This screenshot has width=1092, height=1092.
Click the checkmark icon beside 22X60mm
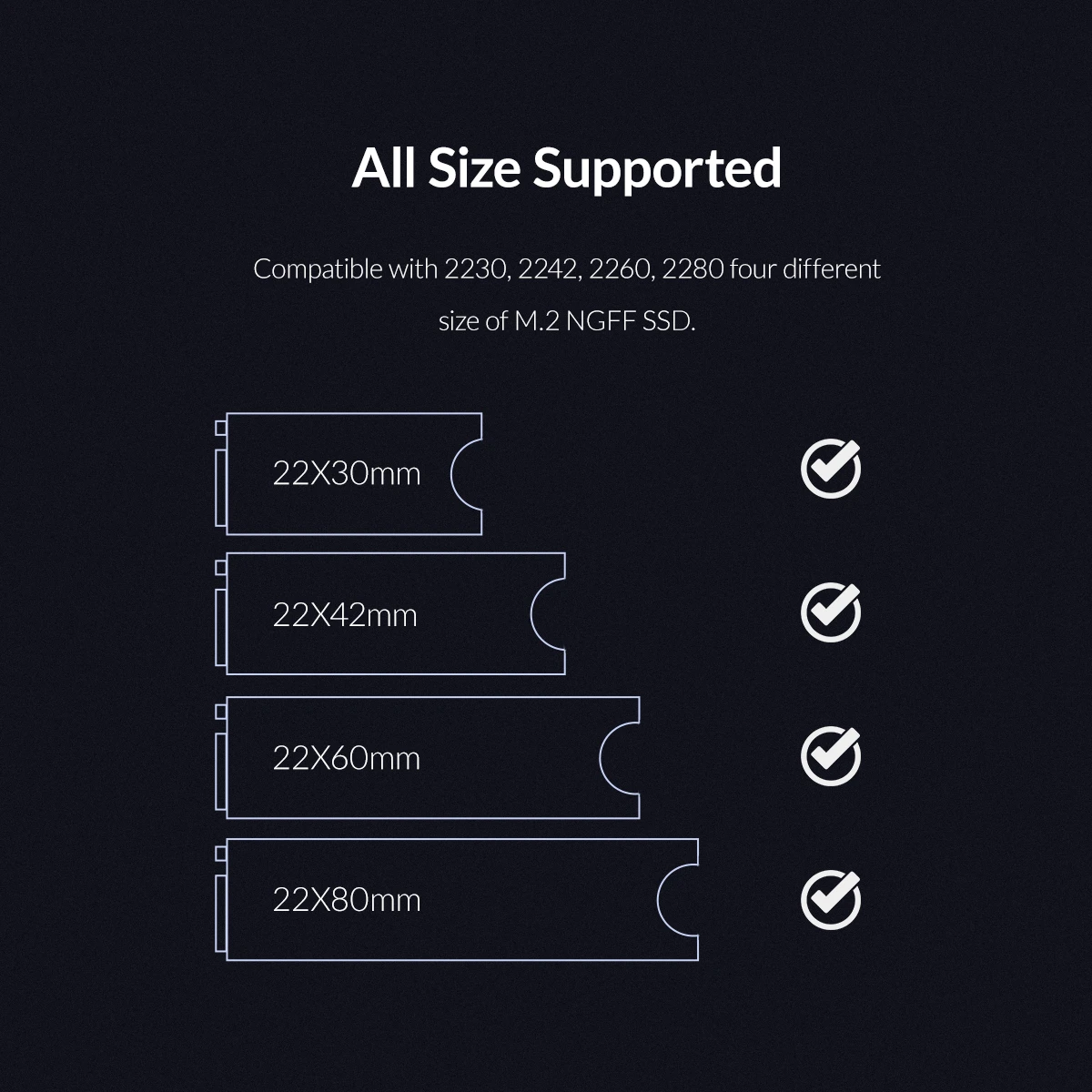point(830,755)
